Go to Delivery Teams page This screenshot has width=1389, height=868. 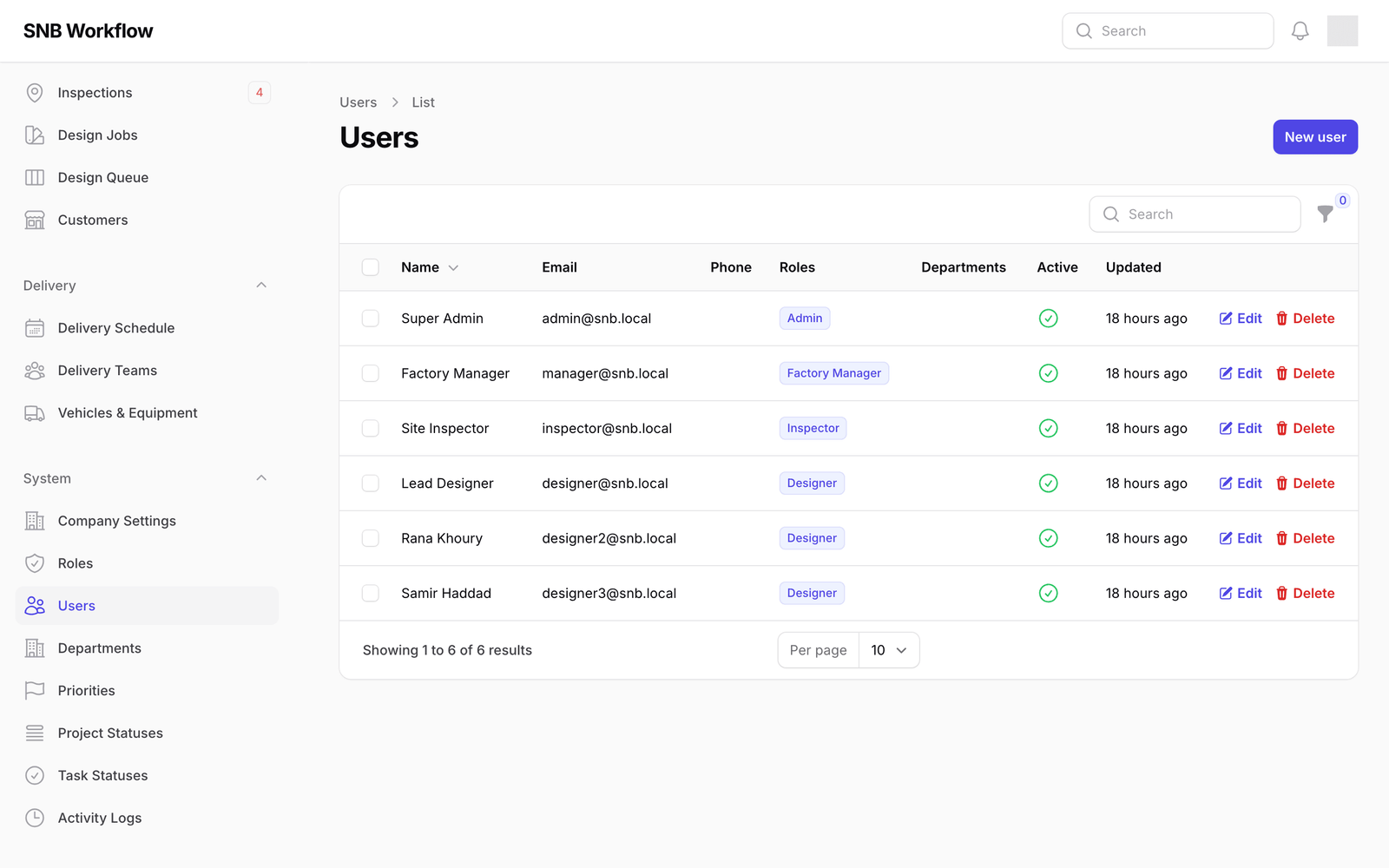(147, 371)
